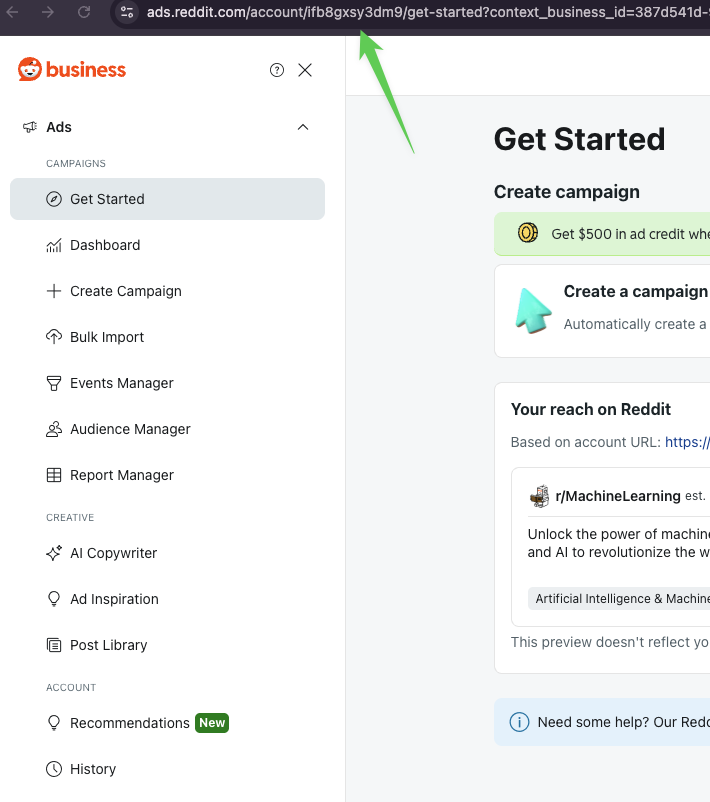Select the Dashboard chart icon
The height and width of the screenshot is (802, 710).
tap(53, 245)
